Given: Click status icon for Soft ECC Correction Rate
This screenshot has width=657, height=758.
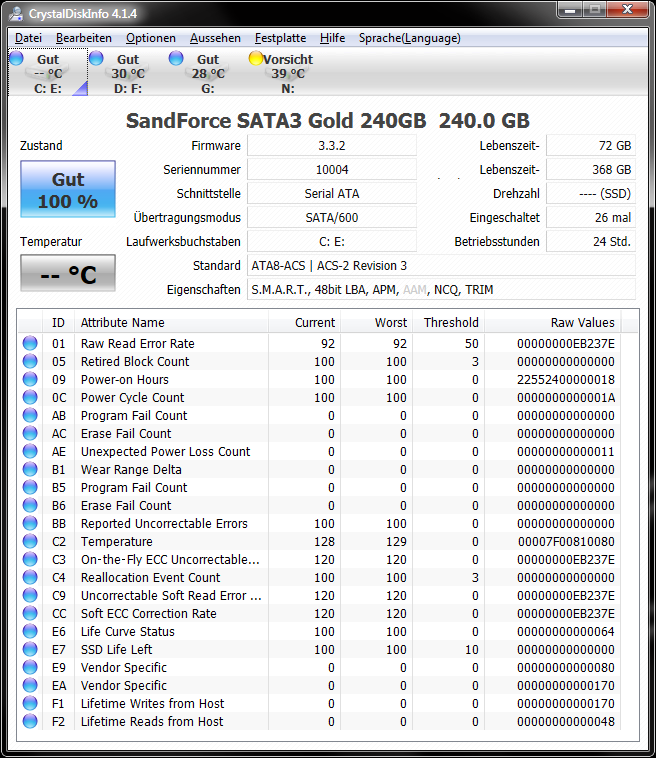Looking at the screenshot, I should [30, 613].
